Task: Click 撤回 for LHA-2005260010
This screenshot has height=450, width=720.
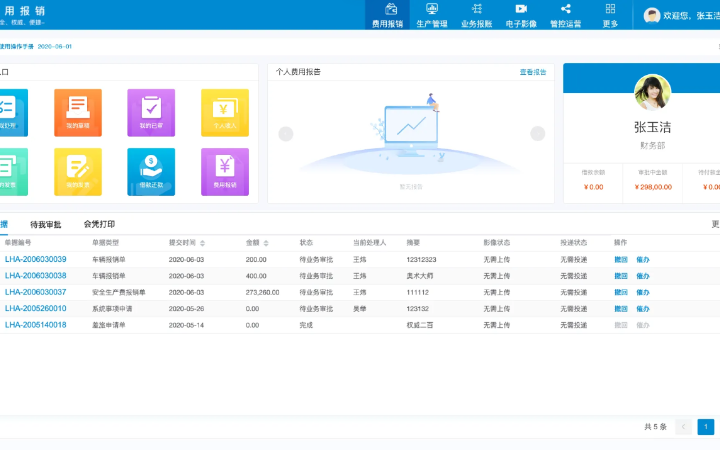Action: pos(621,309)
